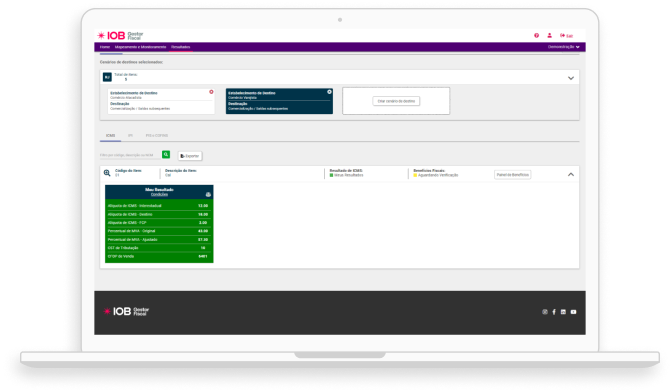The width and height of the screenshot is (672, 392).
Task: Click the Exportar button
Action: [190, 156]
